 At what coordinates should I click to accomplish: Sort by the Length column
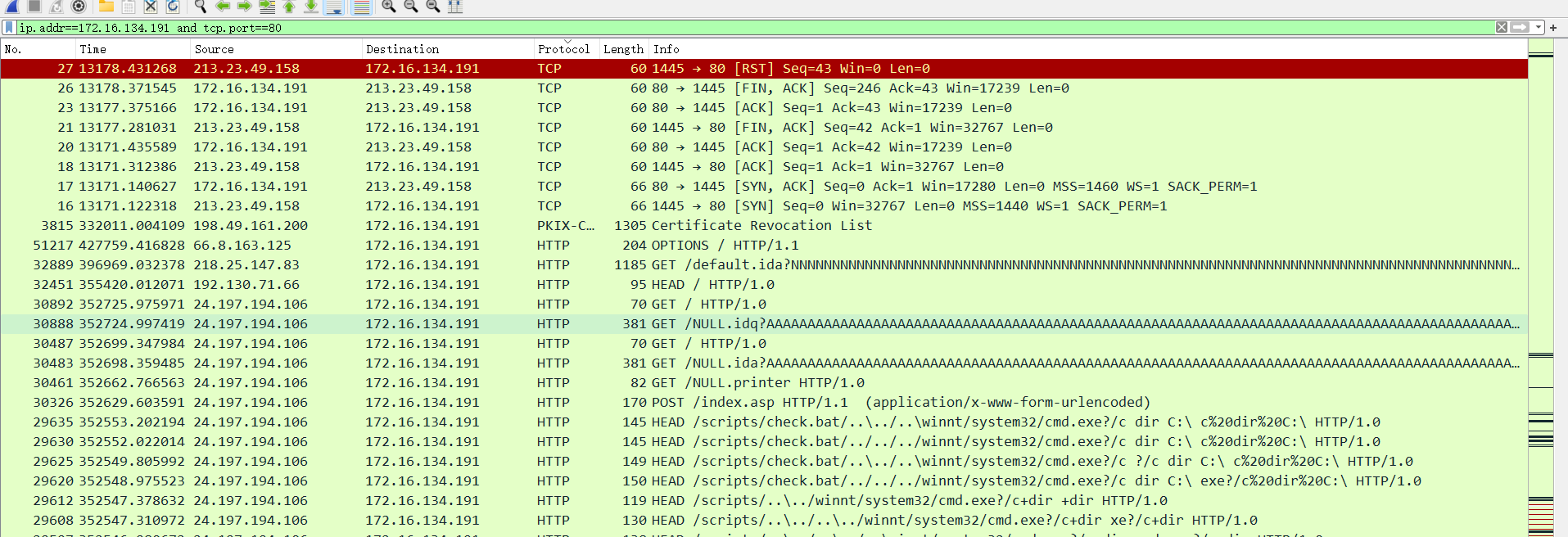[x=624, y=49]
